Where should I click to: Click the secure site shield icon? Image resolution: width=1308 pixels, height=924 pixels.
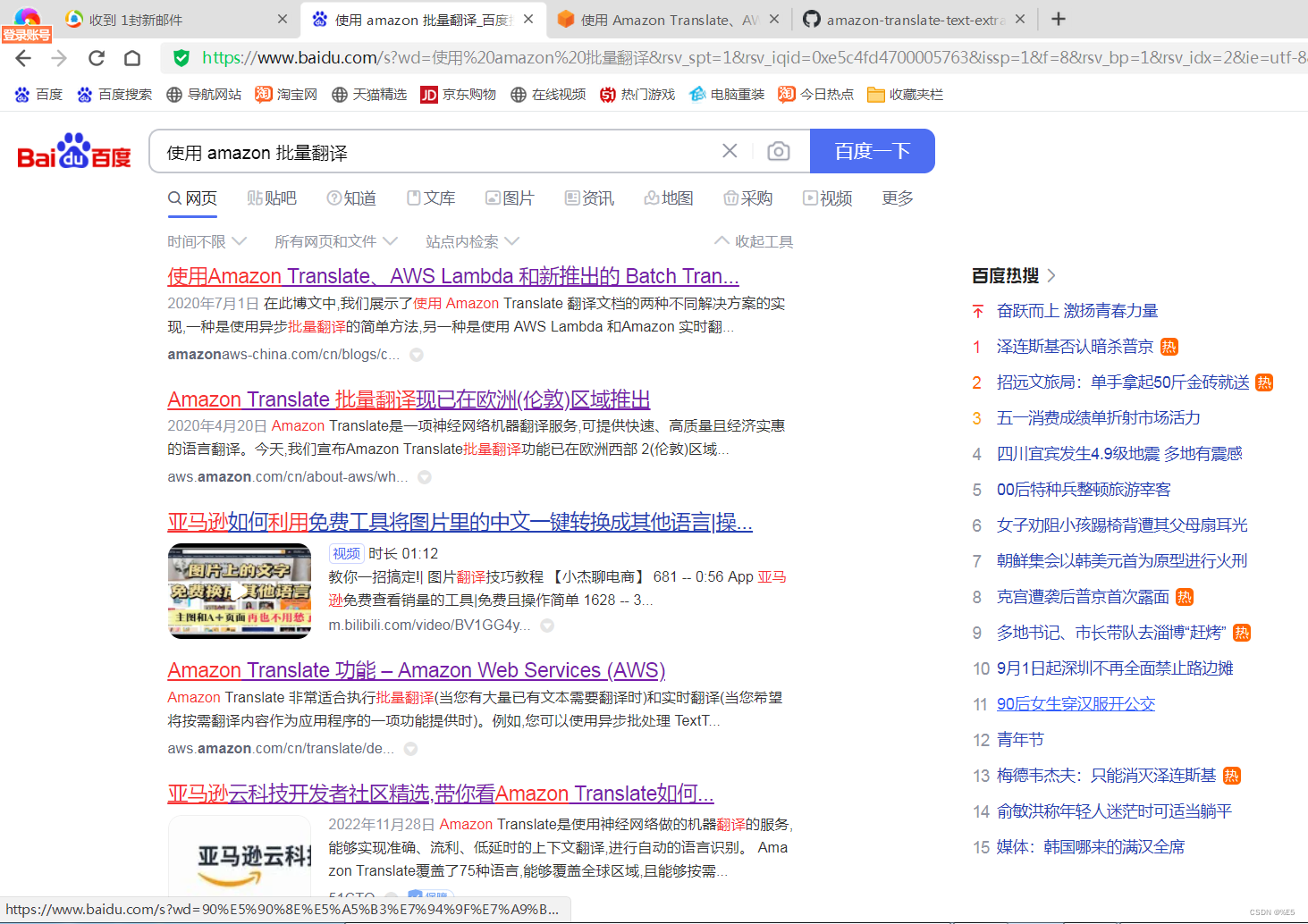(x=181, y=58)
